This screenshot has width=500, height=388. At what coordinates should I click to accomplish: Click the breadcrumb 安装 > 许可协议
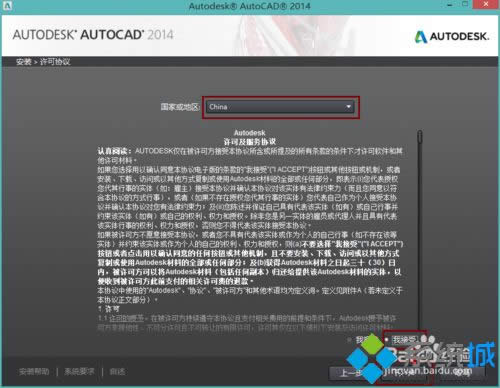tap(43, 62)
